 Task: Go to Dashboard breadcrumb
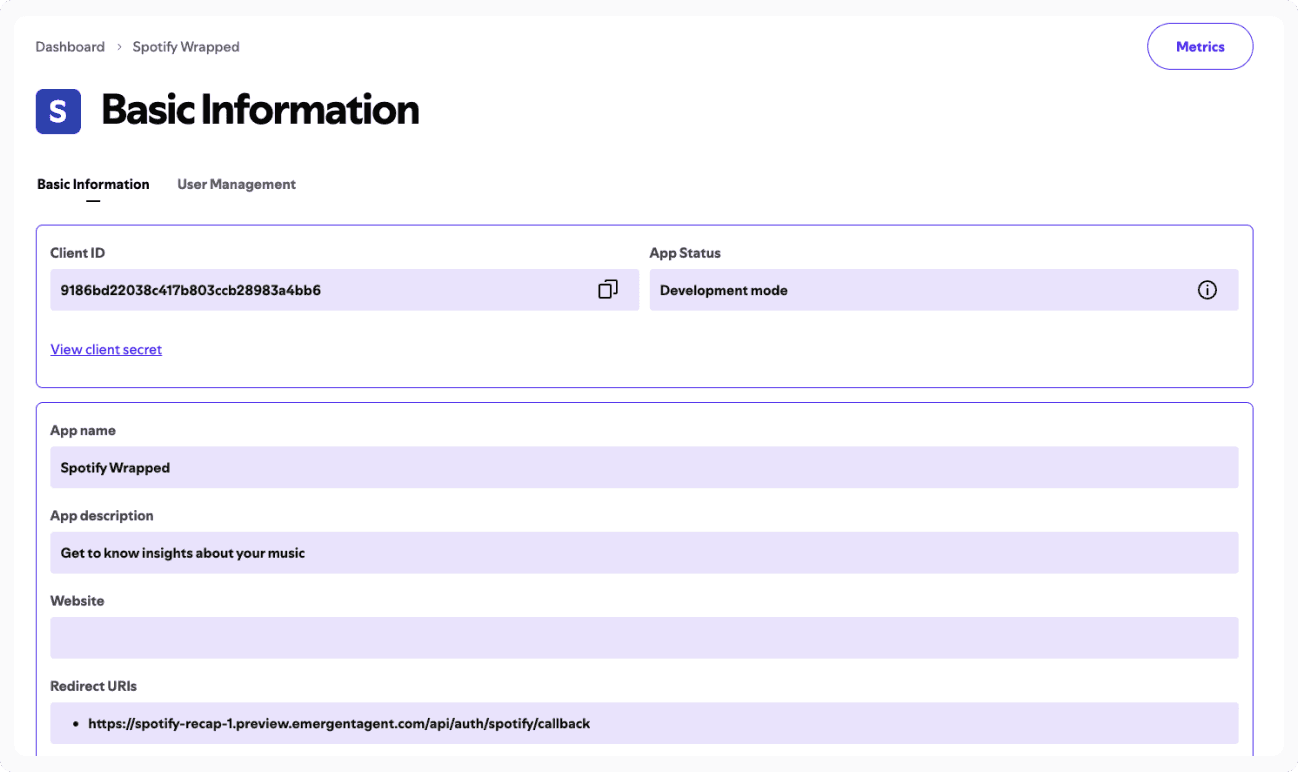tap(70, 47)
